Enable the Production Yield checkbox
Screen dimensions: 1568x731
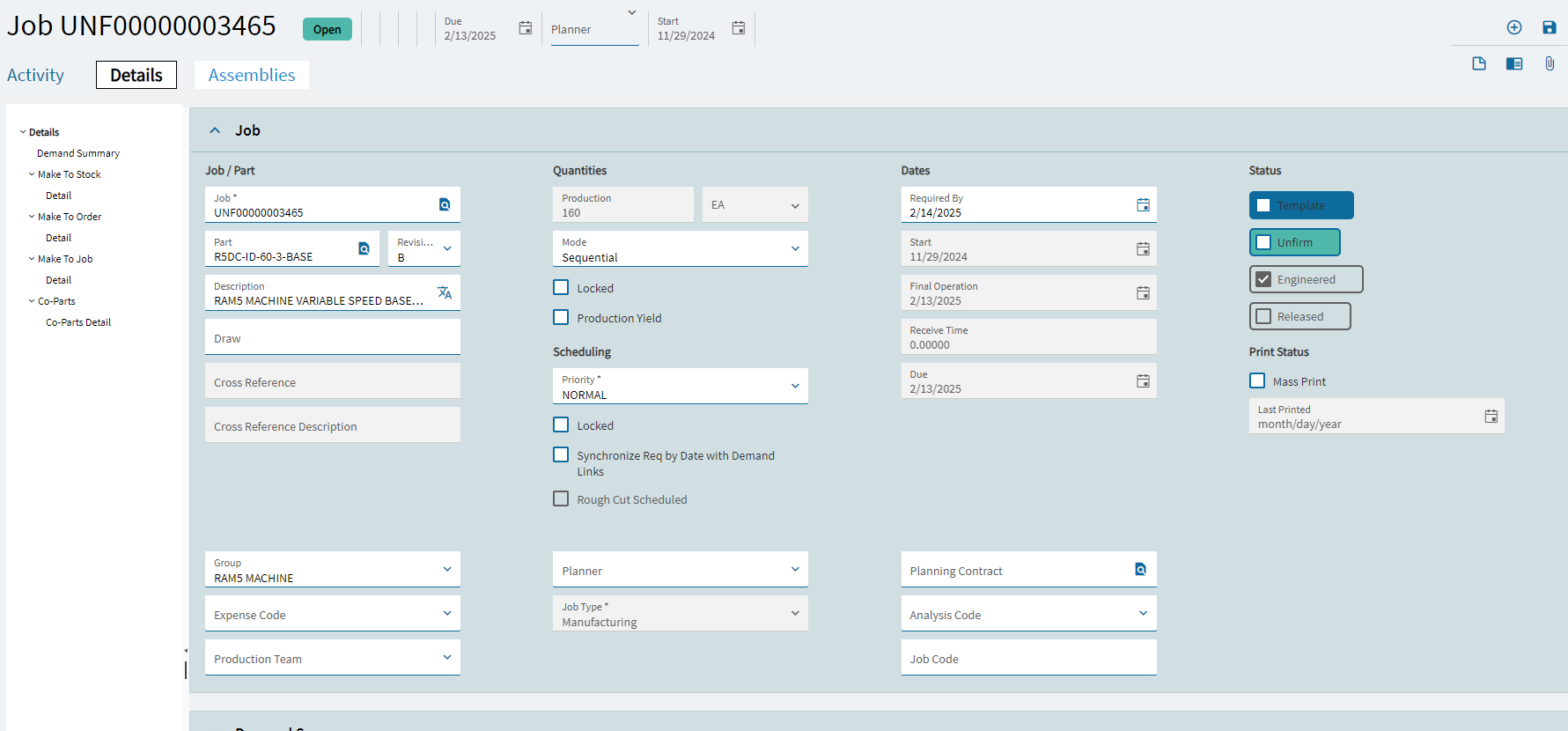point(561,317)
